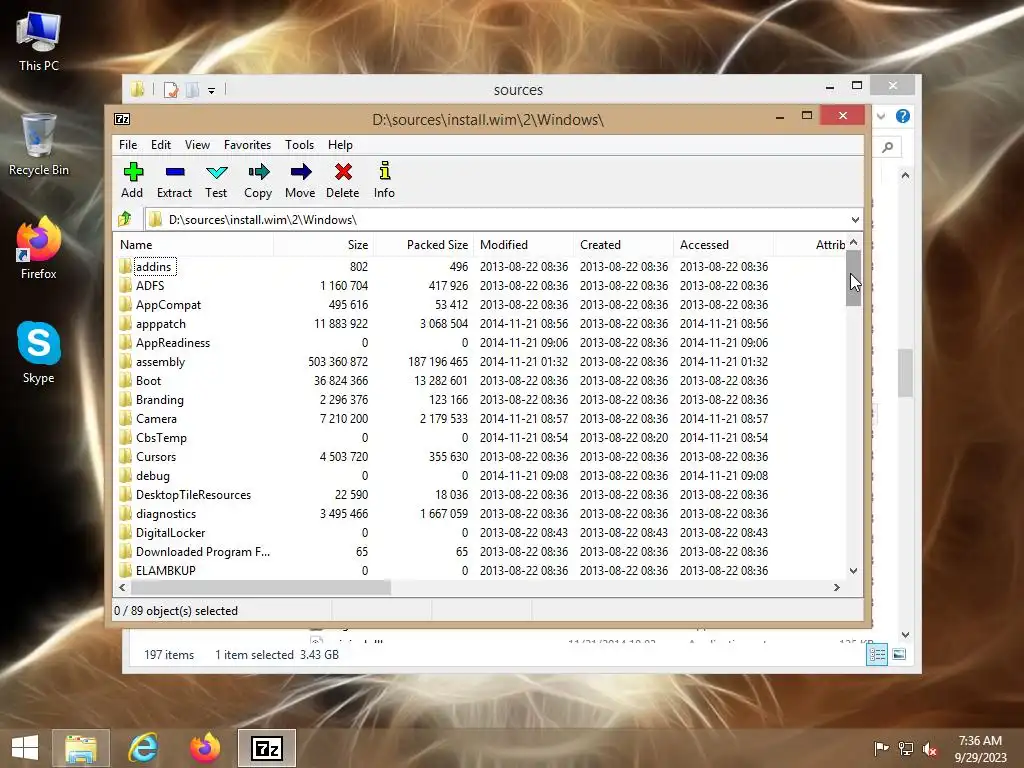Click the 7z icon in the title bar
Image resolution: width=1024 pixels, height=768 pixels.
coord(122,119)
